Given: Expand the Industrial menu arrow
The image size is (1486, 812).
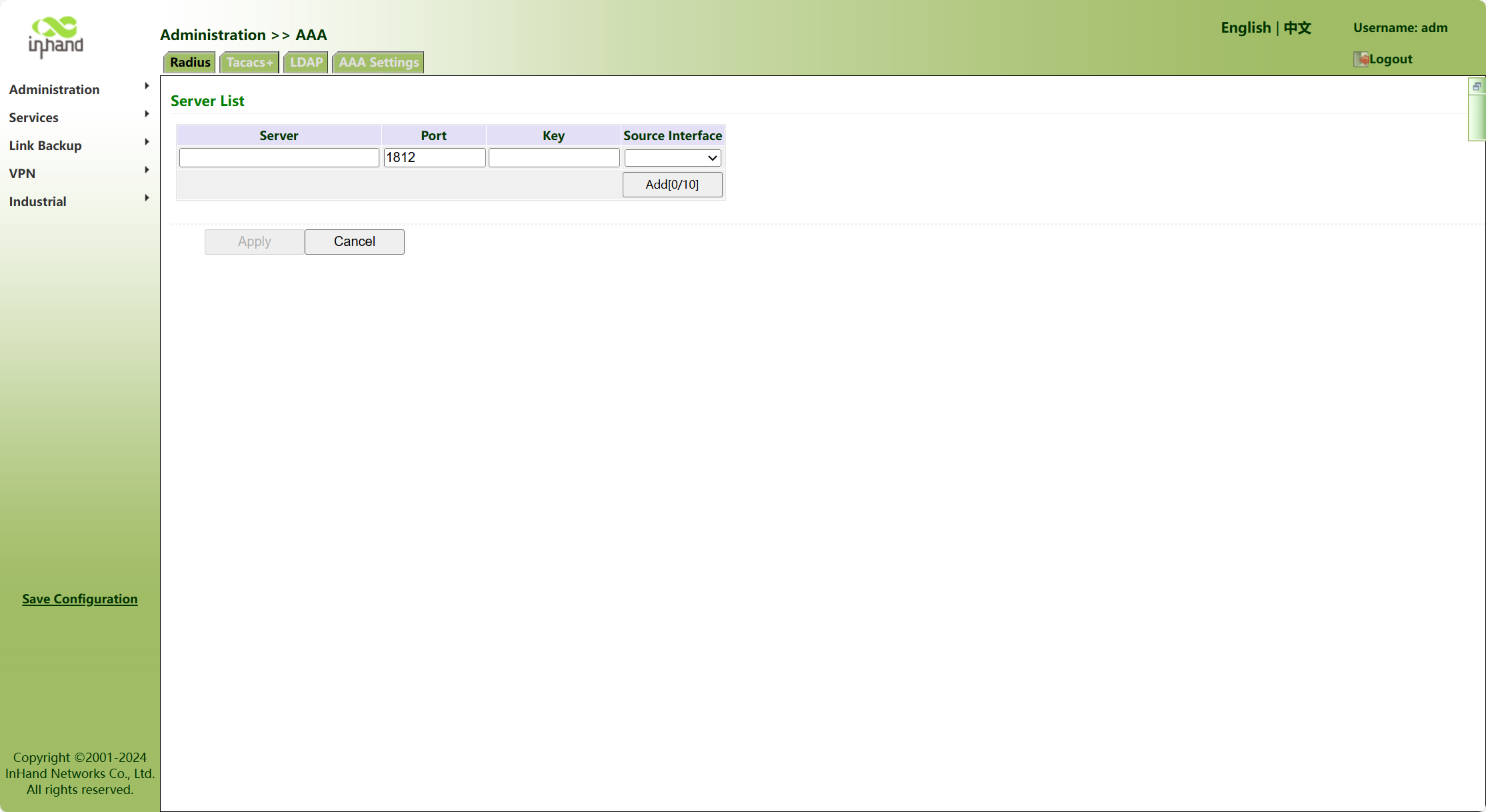Looking at the screenshot, I should tap(147, 198).
